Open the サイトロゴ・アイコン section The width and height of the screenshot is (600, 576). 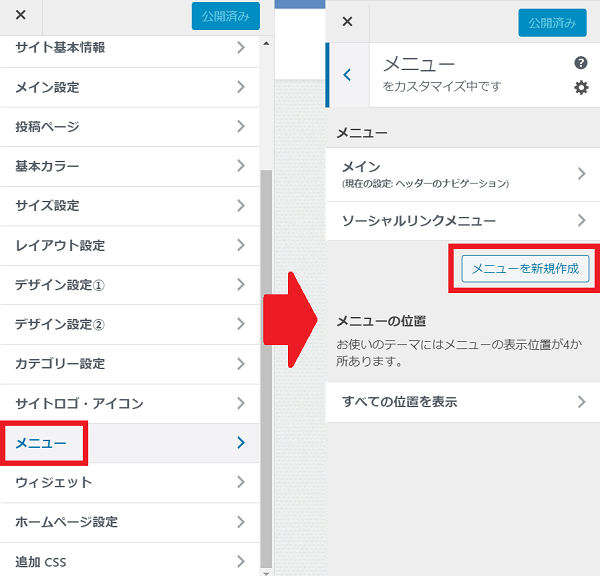coord(80,403)
